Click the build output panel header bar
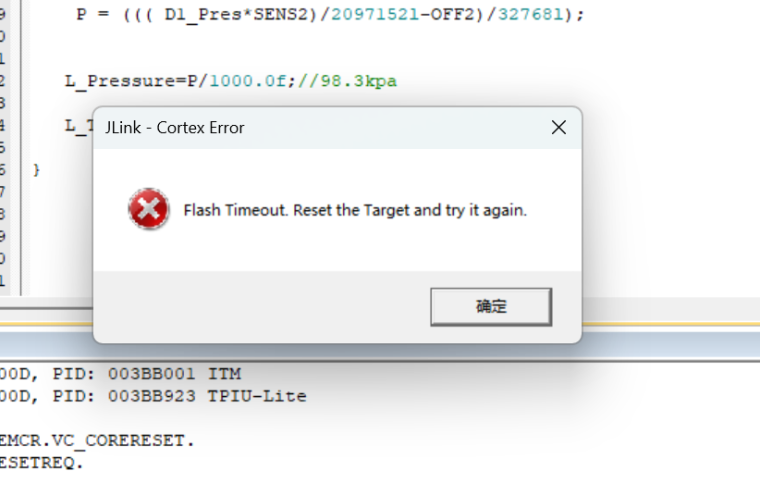The image size is (760, 483). pyautogui.click(x=380, y=345)
